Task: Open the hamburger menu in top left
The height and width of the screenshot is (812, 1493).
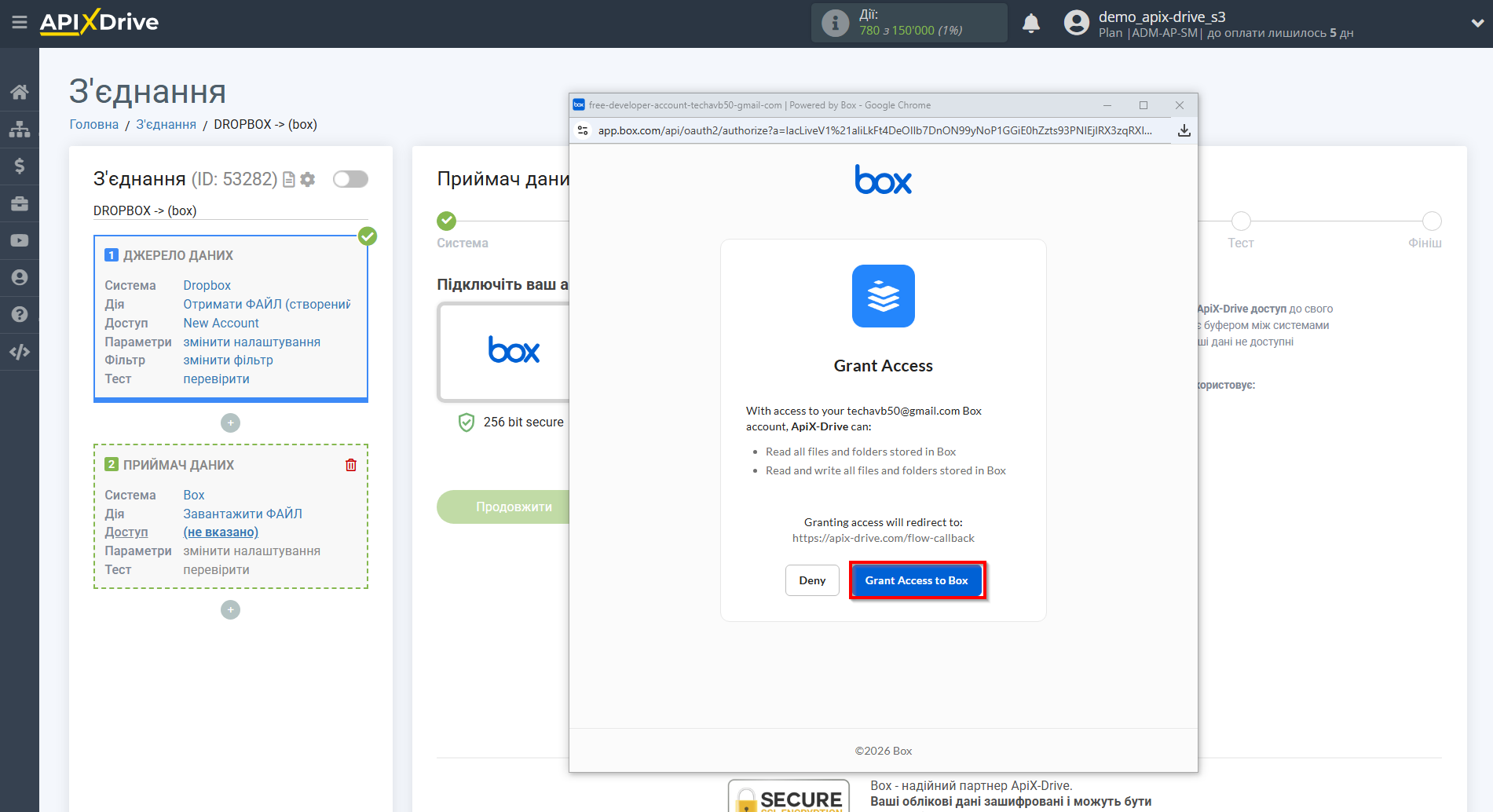Action: coord(20,23)
